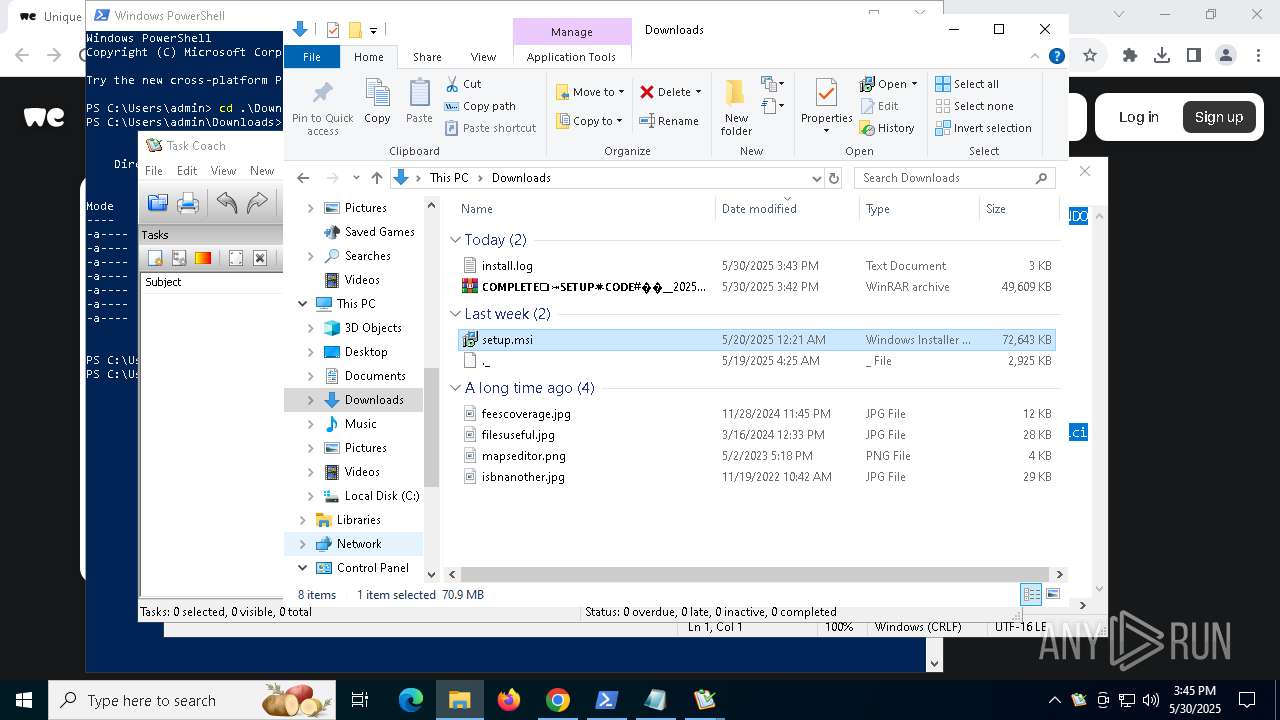Open the Delete dropdown in Organize

pos(671,92)
